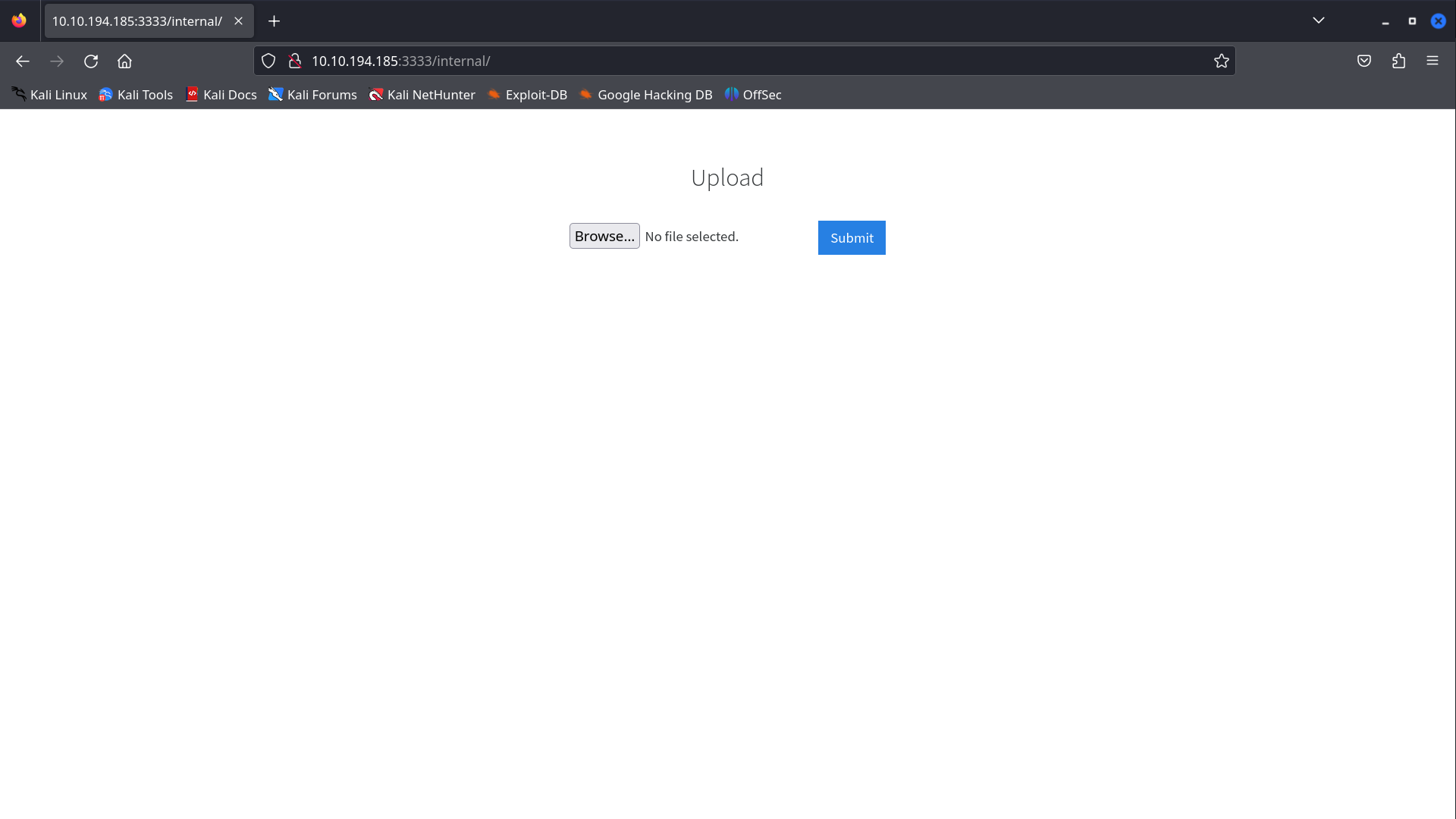1456x819 pixels.
Task: Open the tracking protection shield icon
Action: pyautogui.click(x=268, y=61)
